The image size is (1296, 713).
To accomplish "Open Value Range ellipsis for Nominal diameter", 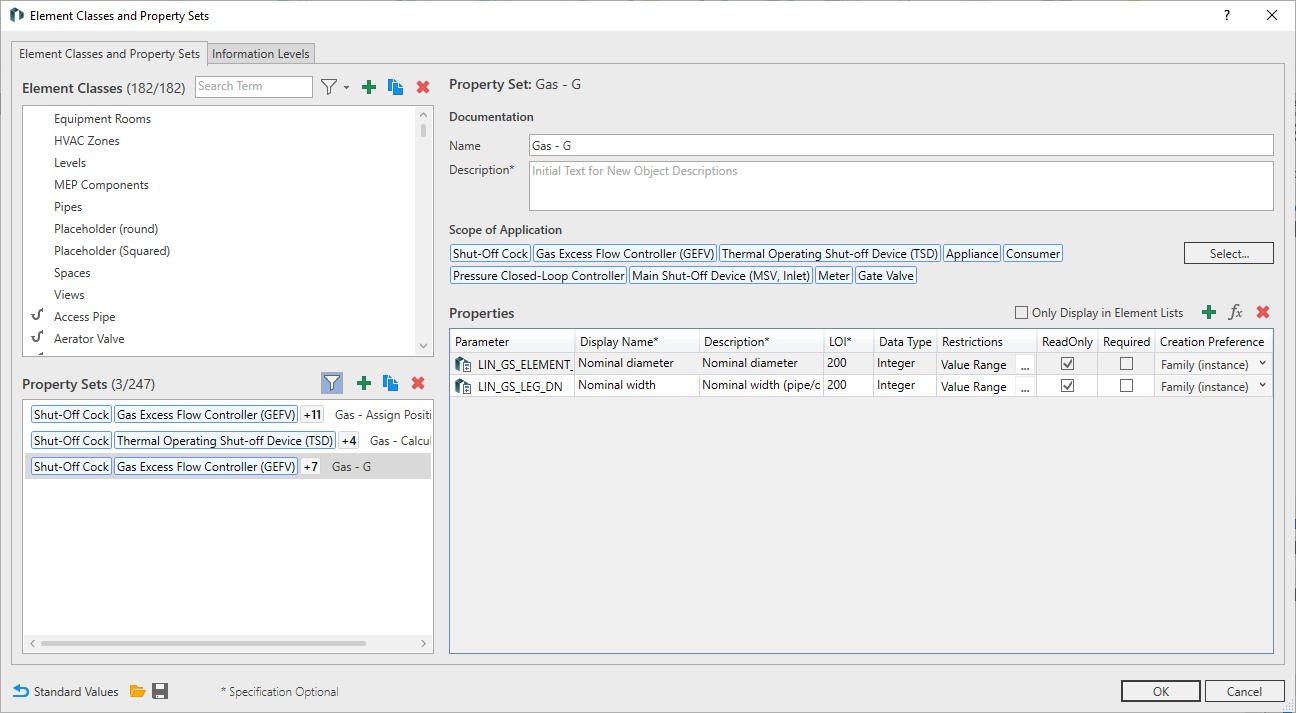I will point(1024,365).
